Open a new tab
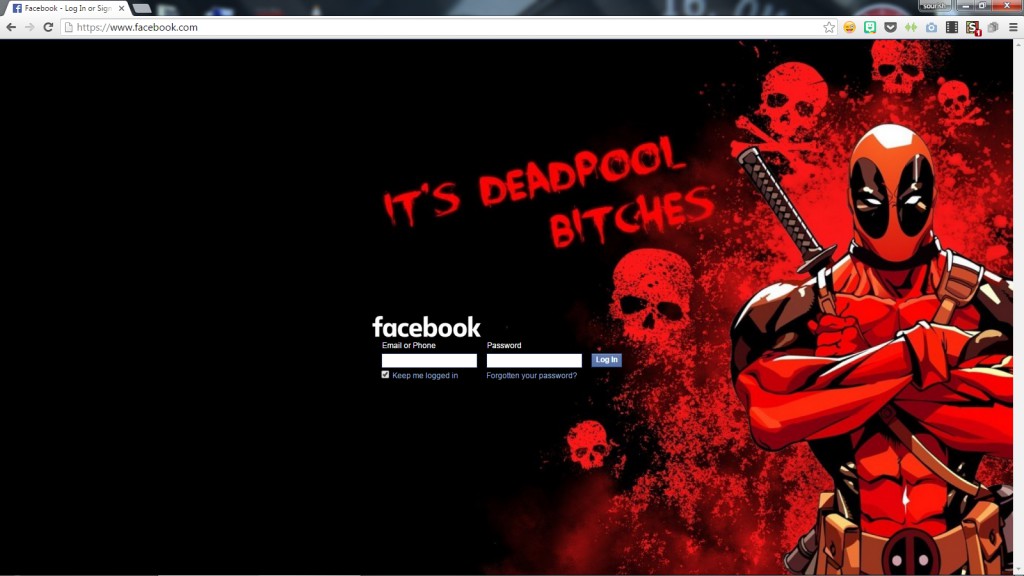The image size is (1024, 576). coord(142,8)
